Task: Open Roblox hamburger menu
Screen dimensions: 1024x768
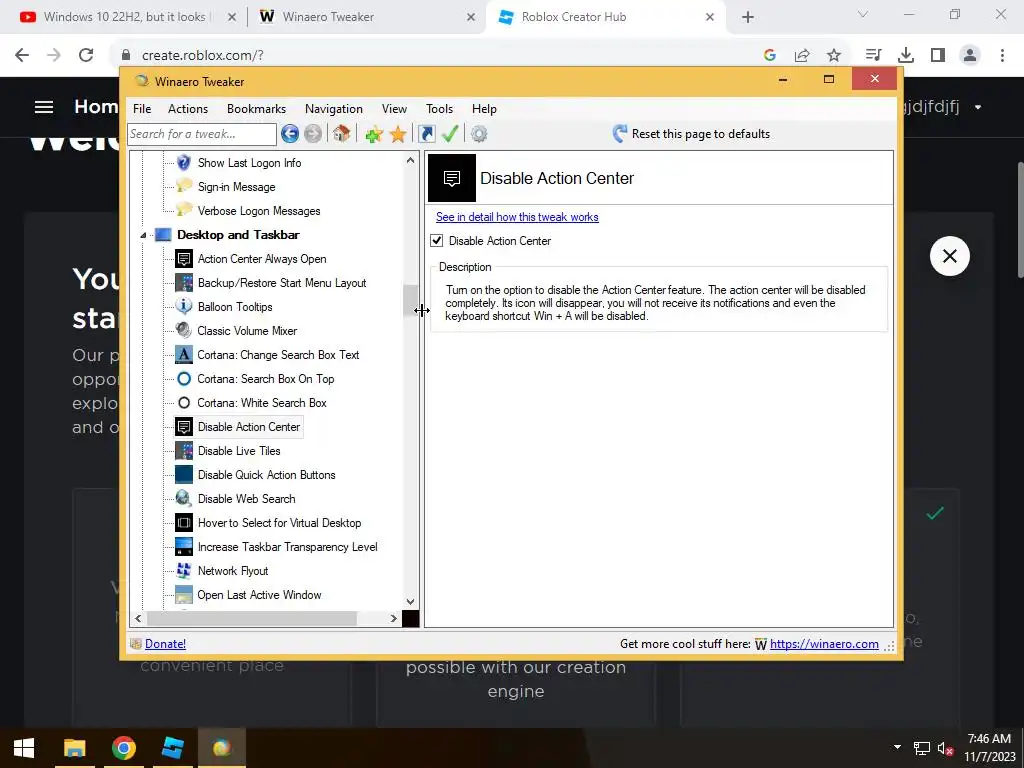Action: pos(44,107)
